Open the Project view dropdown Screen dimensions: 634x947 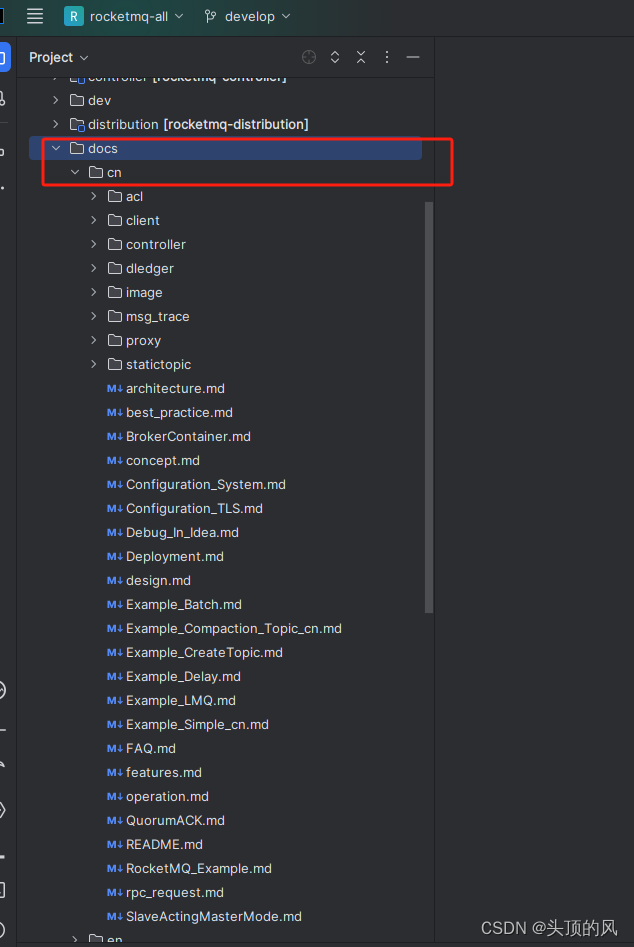(x=59, y=57)
